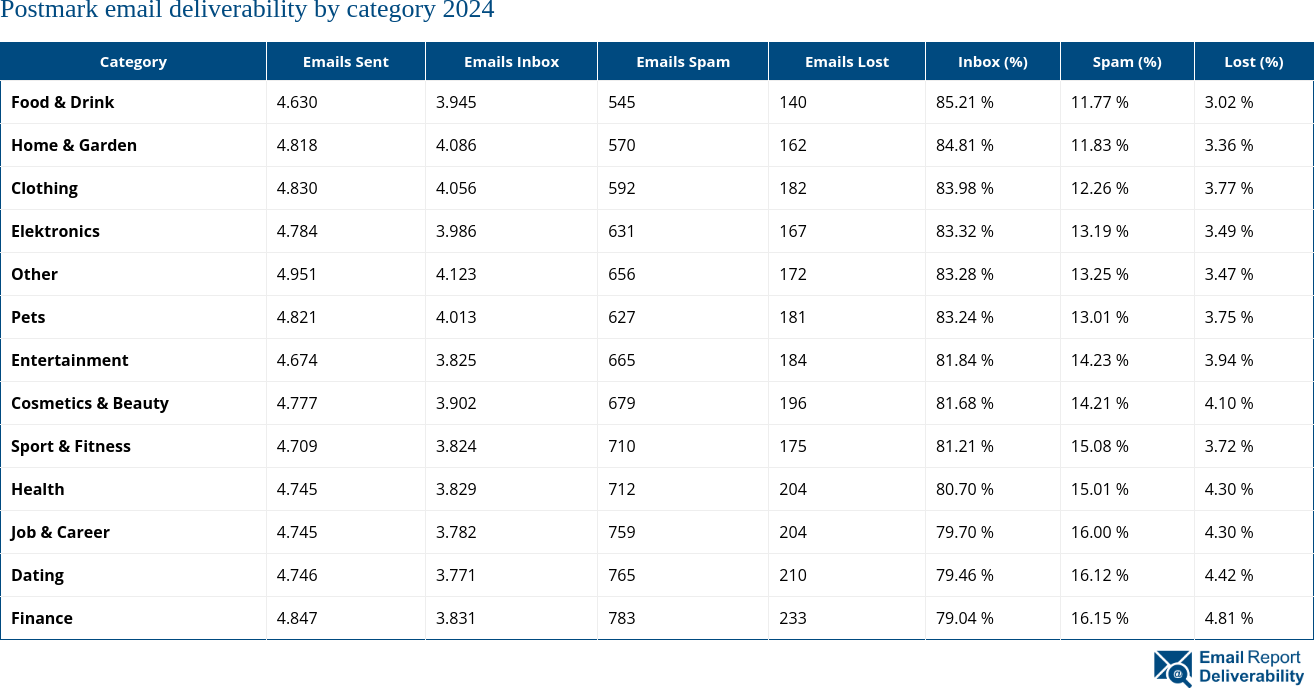Select the Health row lost value 204

(x=792, y=489)
